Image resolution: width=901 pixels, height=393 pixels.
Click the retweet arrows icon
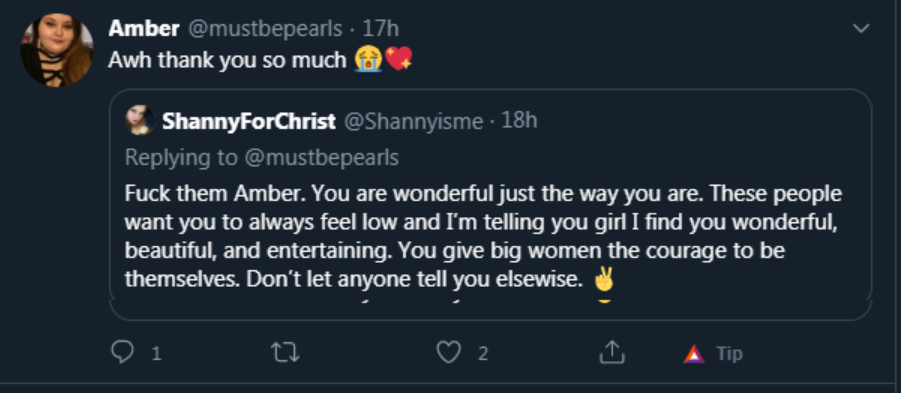285,353
